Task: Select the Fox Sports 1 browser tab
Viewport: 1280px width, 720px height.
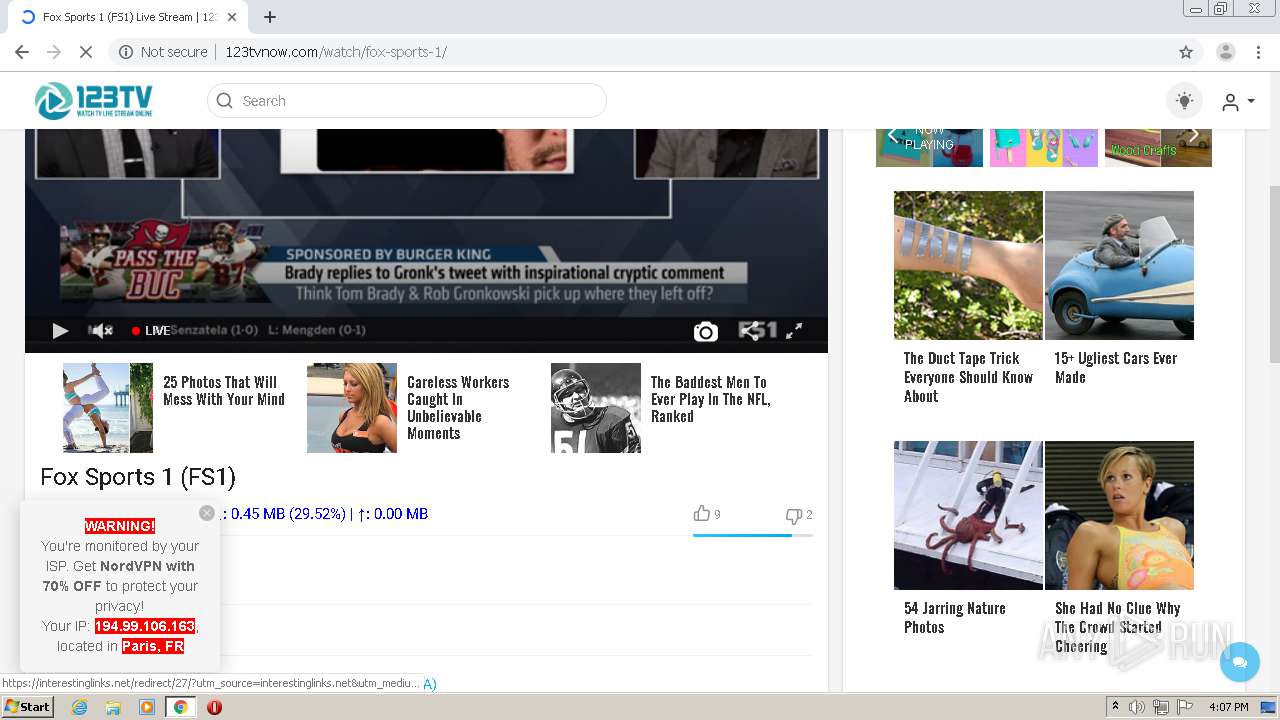Action: (x=130, y=17)
